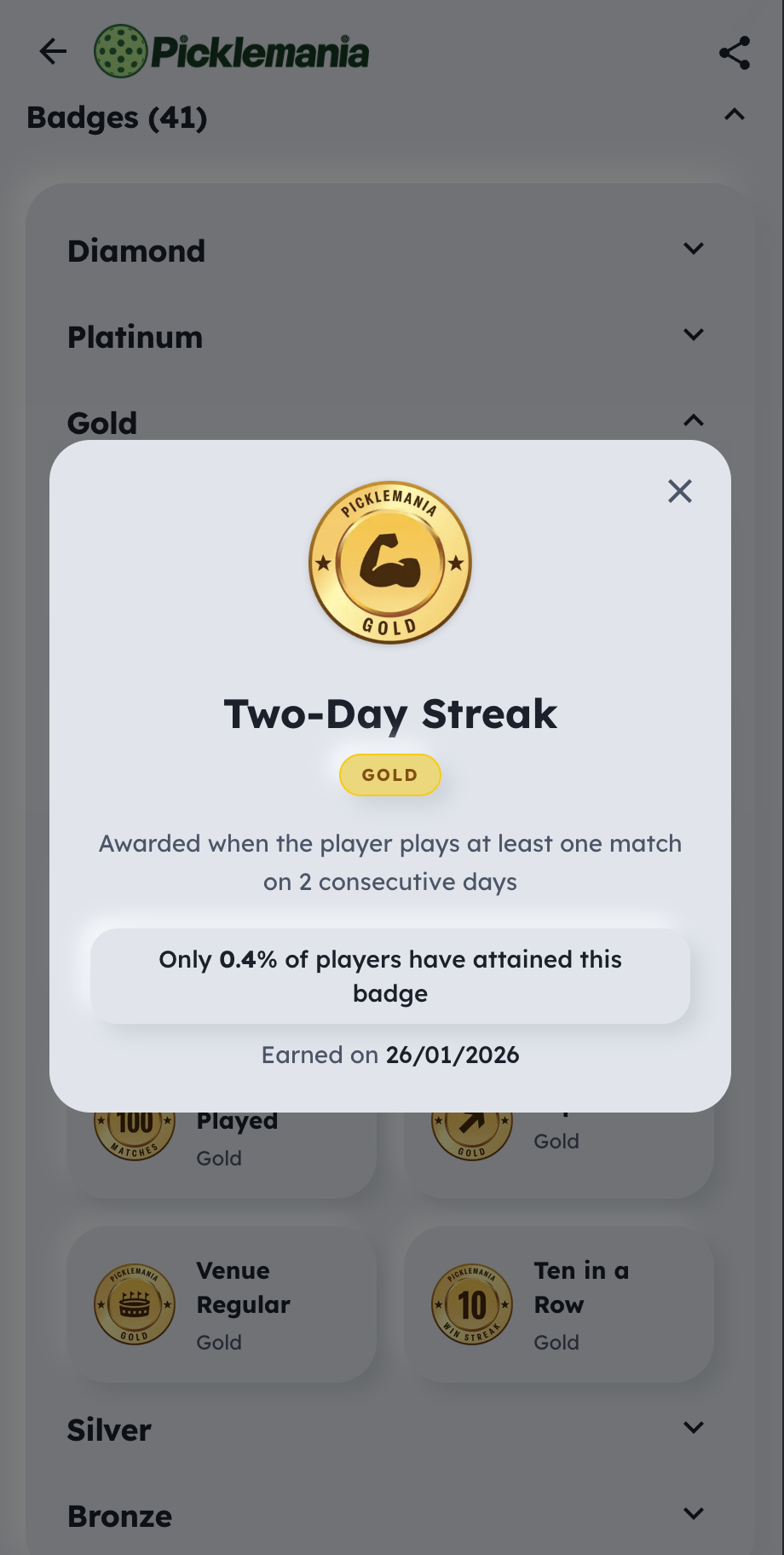Expand the Platinum badge category
The image size is (784, 1555).
(693, 335)
